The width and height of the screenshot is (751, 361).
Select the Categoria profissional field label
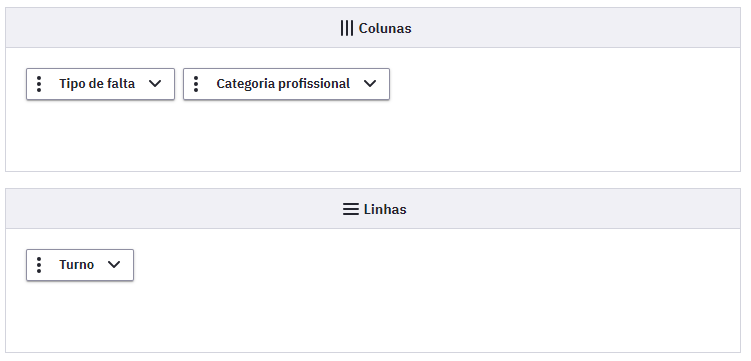283,84
